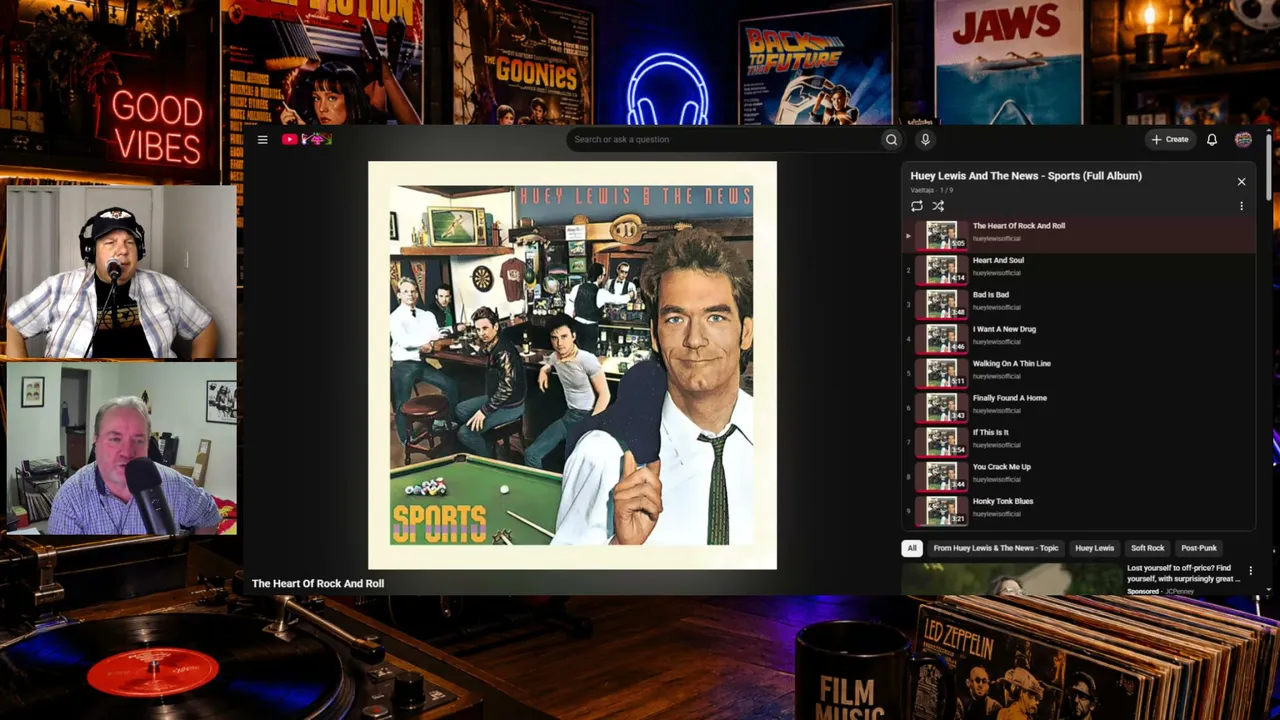The image size is (1280, 720).
Task: Play 'Walking On A Thin Line' title link
Action: [x=1012, y=364]
